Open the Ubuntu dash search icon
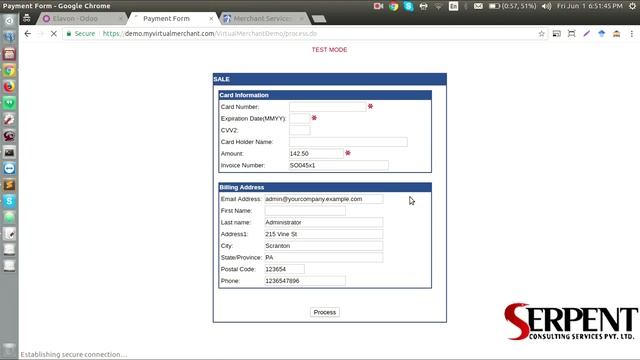The width and height of the screenshot is (640, 360). click(x=9, y=20)
